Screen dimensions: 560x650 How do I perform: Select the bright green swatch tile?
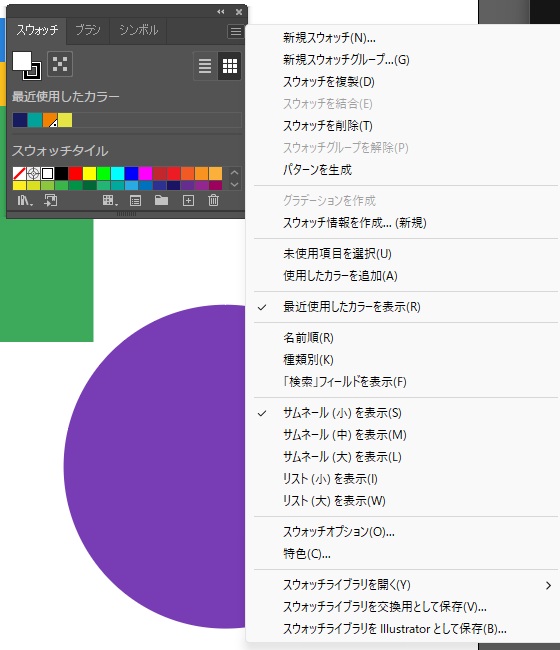(x=103, y=173)
